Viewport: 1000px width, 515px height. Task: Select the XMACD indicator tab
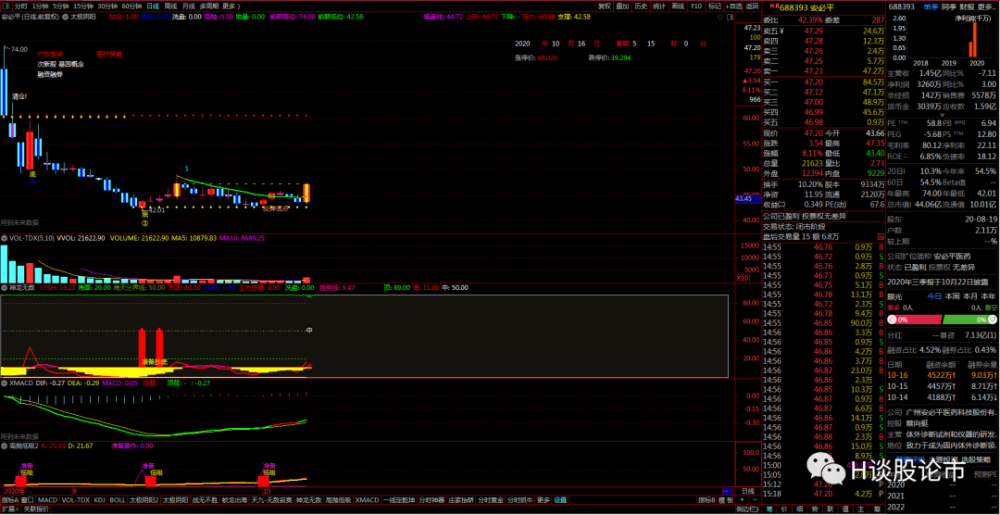[367, 500]
